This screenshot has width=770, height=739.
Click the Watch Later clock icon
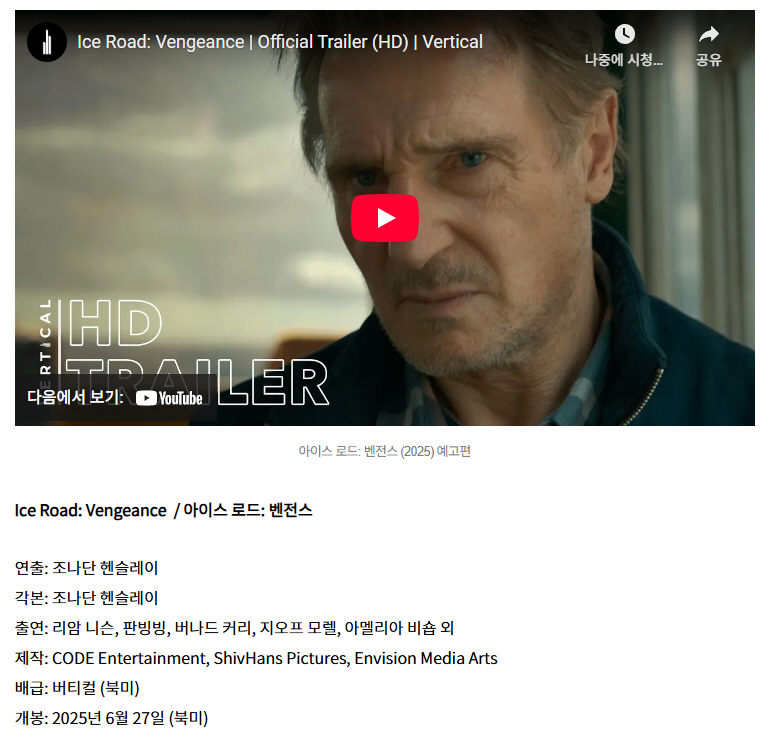click(x=624, y=34)
